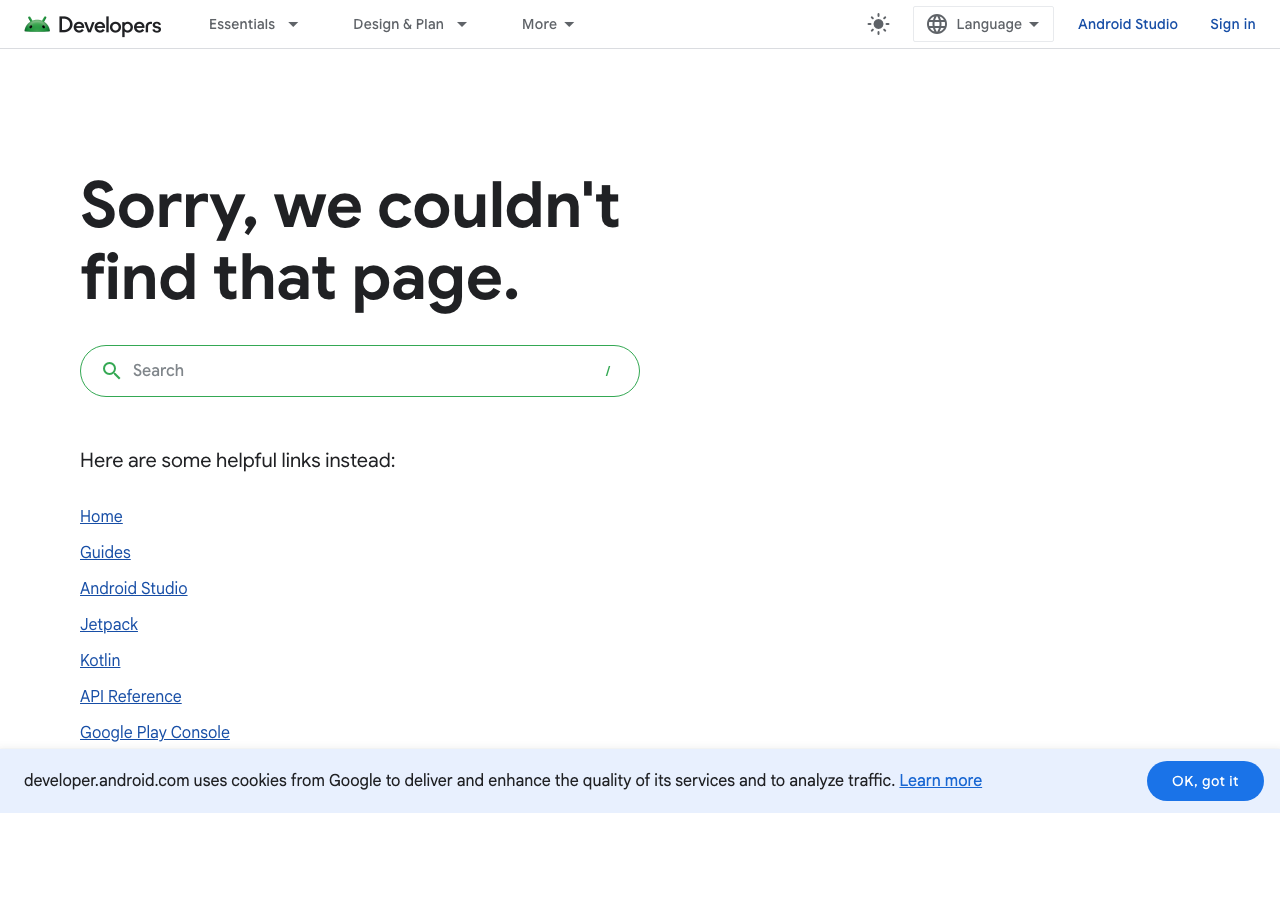Click Learn more in the cookie banner
The height and width of the screenshot is (900, 1280).
point(940,780)
